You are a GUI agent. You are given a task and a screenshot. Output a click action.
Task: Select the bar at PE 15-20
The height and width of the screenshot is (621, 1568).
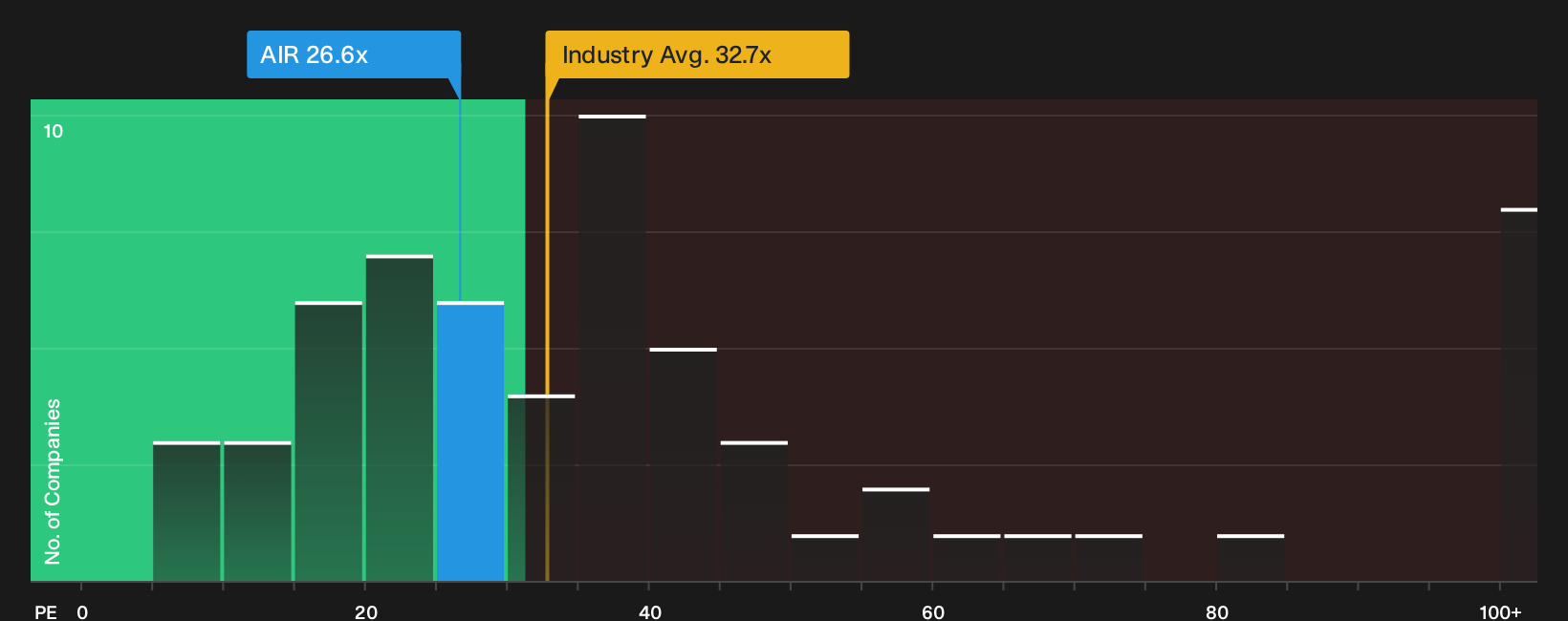(329, 441)
